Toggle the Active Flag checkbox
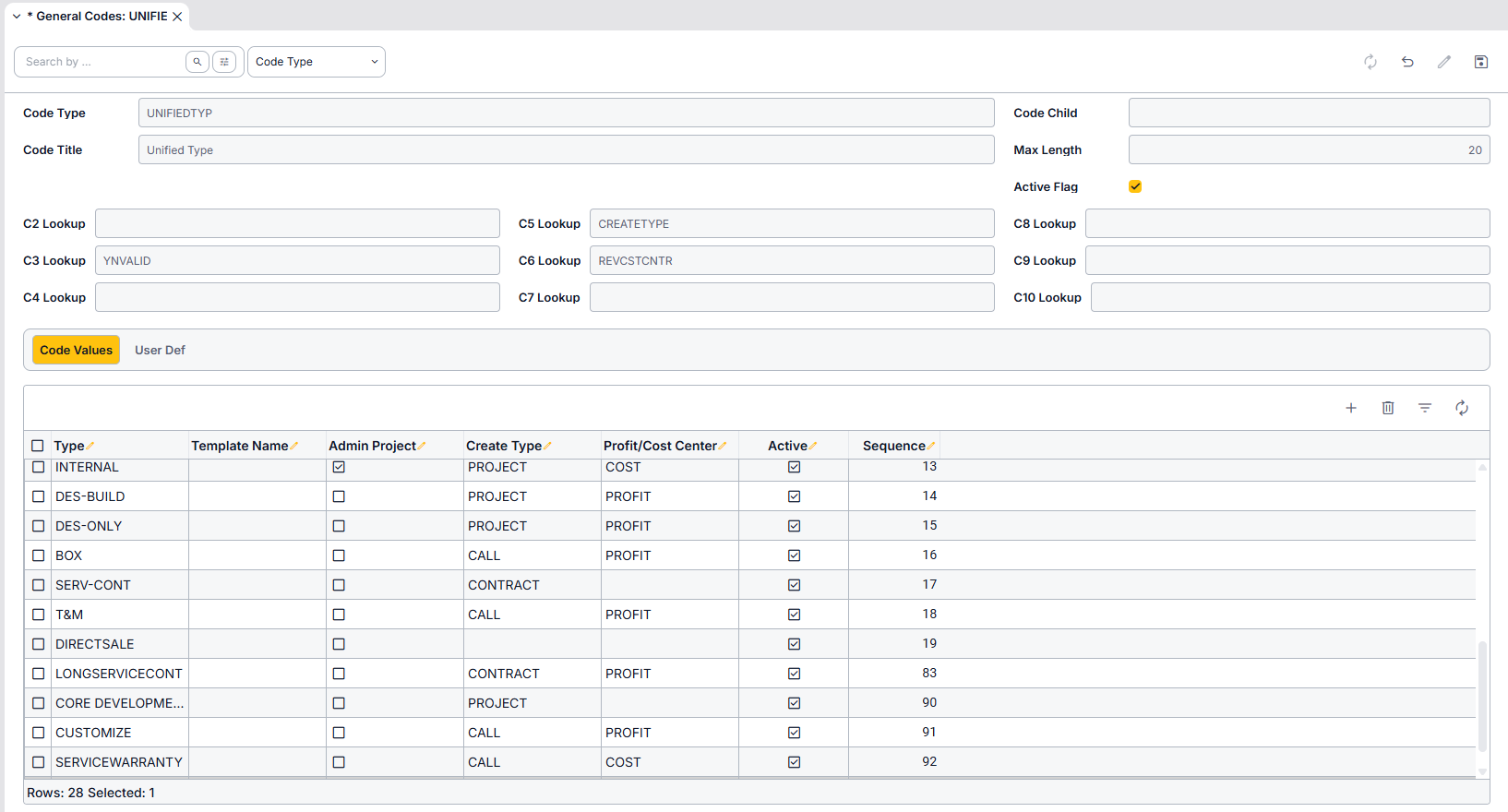Screen dimensions: 1508x812 (1135, 186)
